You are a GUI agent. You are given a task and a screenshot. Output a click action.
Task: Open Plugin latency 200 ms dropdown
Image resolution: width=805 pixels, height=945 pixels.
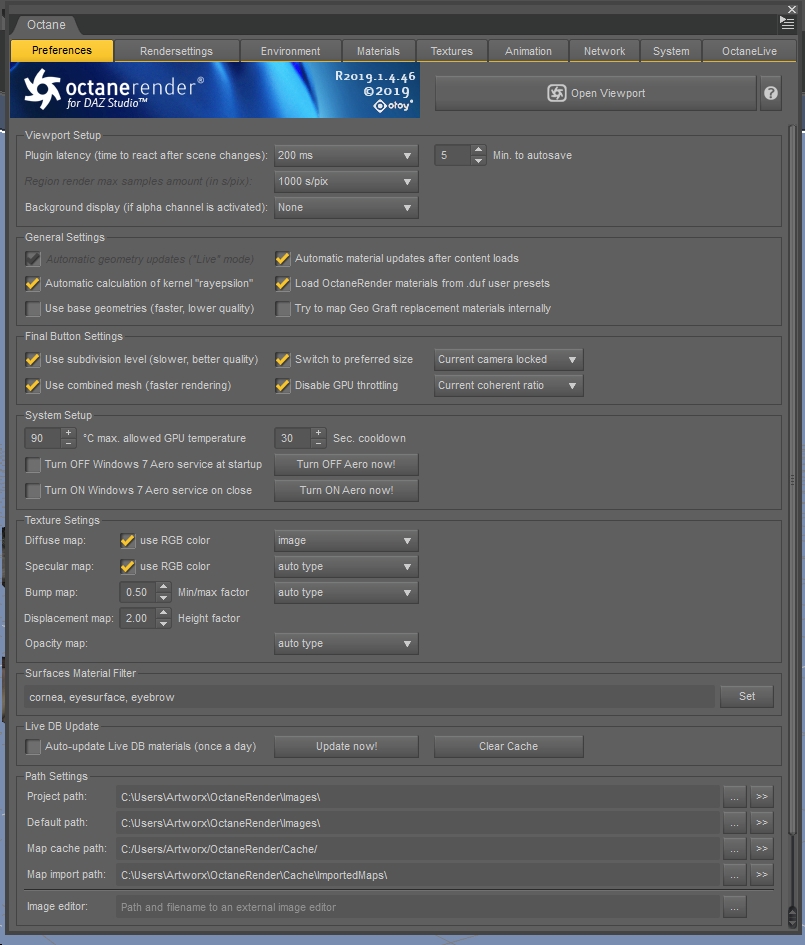click(346, 155)
